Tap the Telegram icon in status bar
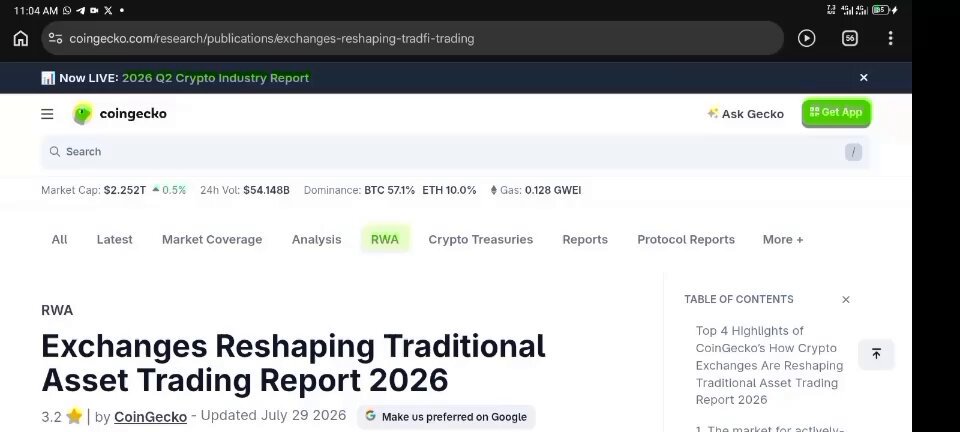960x432 pixels. tap(80, 10)
